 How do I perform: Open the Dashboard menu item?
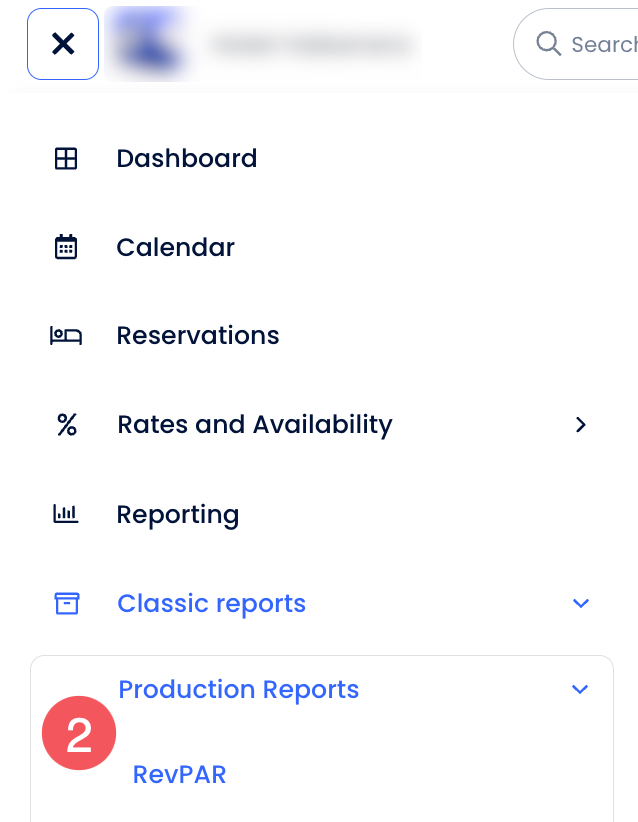[187, 158]
